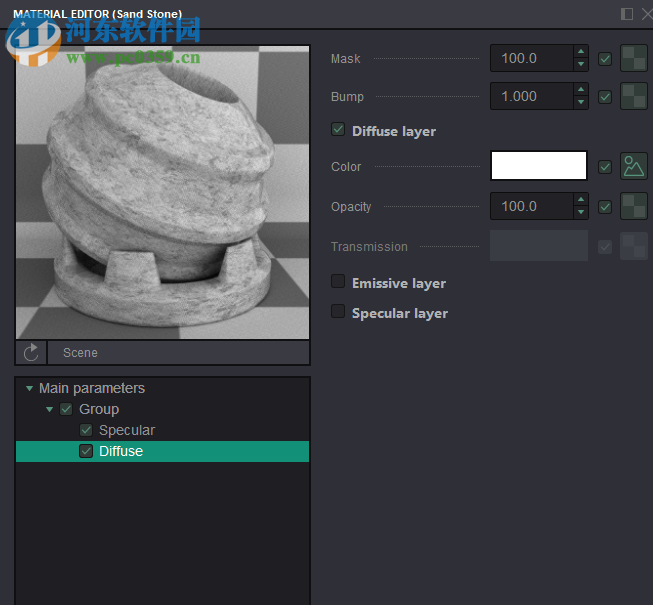Increase the Bump value with up arrow
This screenshot has height=605, width=653.
coord(581,90)
